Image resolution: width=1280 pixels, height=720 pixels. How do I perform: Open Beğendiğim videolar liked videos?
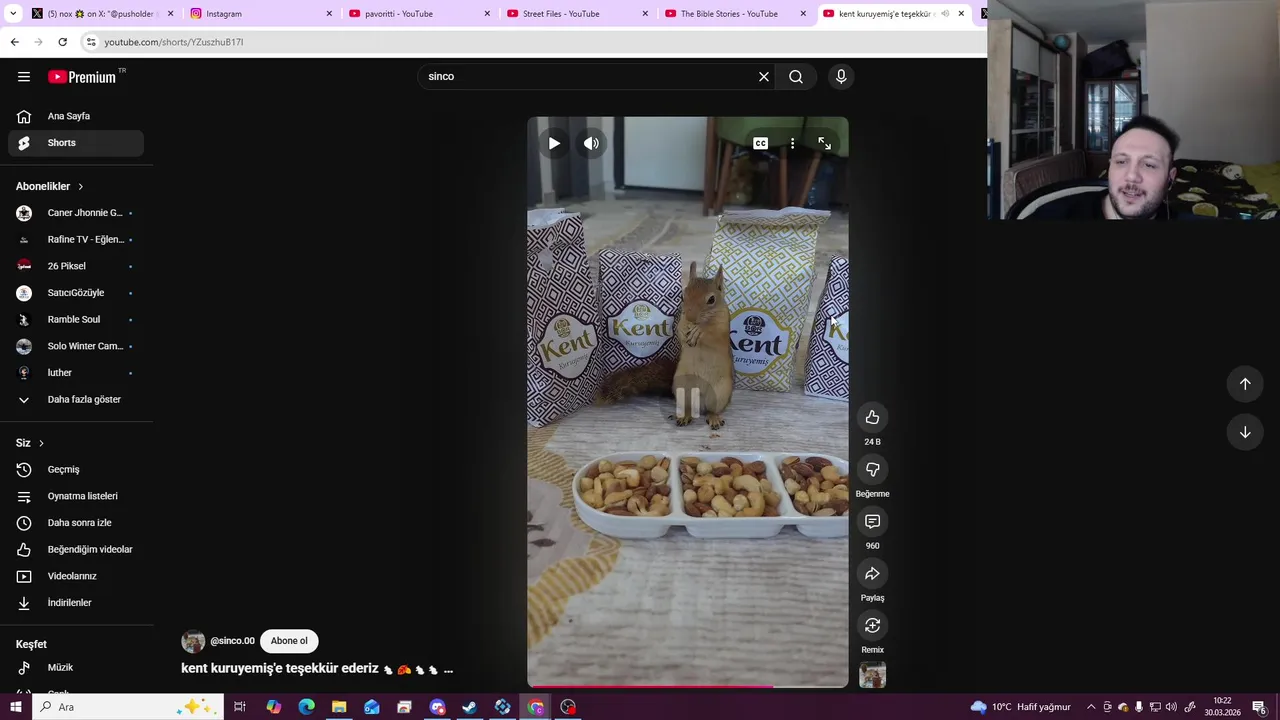point(76,549)
